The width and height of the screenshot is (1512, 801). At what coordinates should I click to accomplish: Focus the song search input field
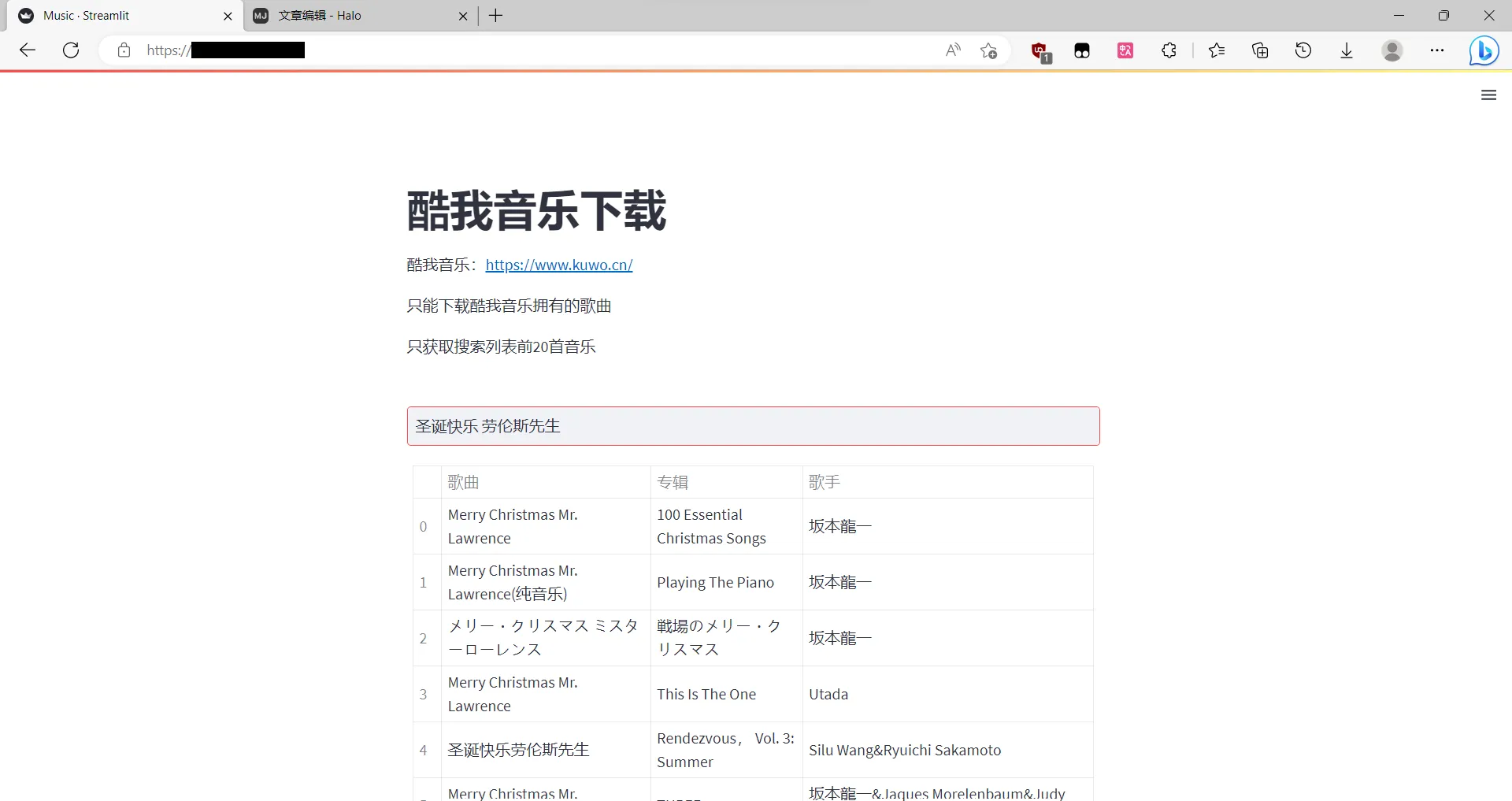(754, 426)
